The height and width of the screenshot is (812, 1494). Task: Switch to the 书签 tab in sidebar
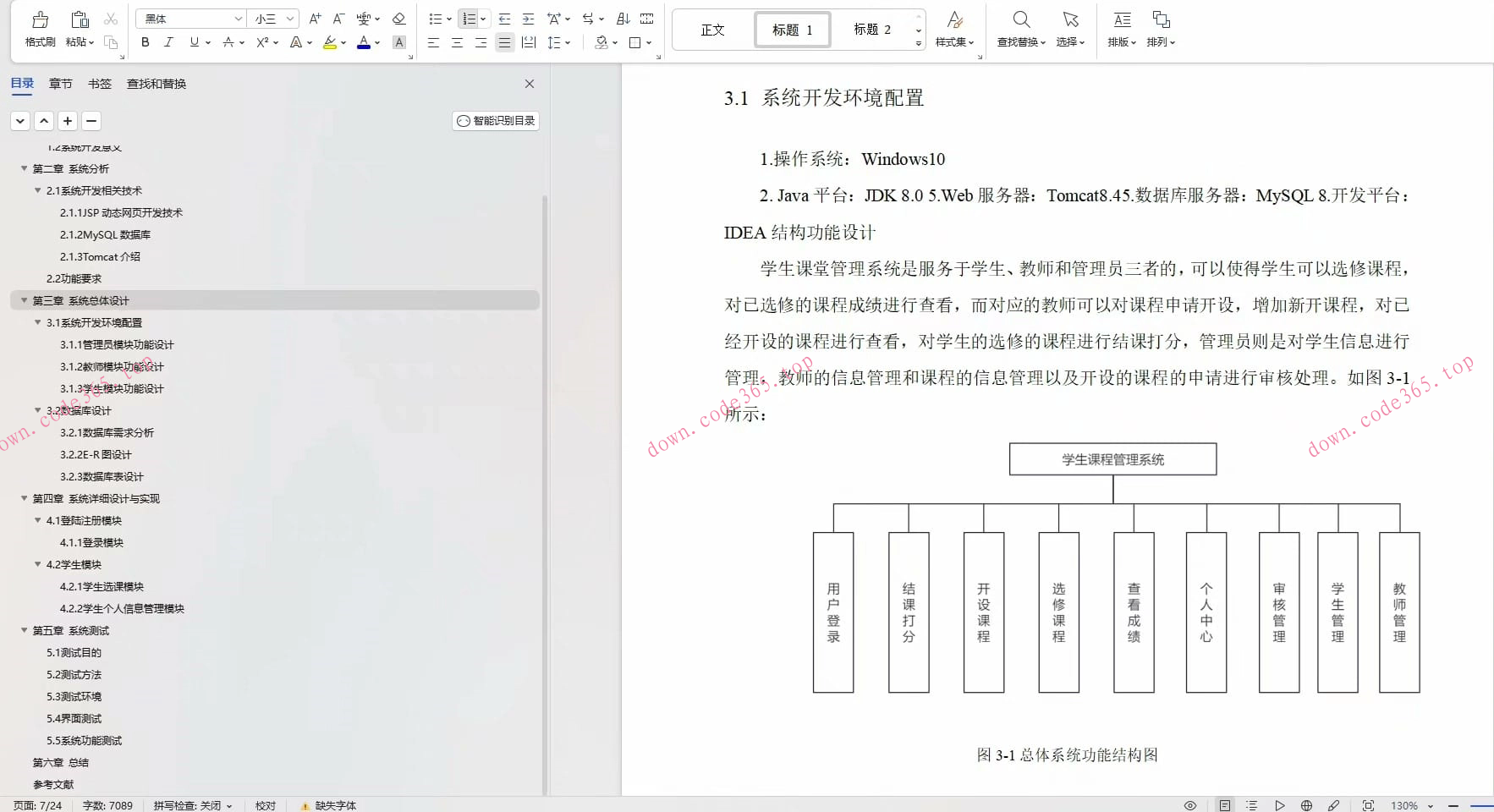[100, 83]
